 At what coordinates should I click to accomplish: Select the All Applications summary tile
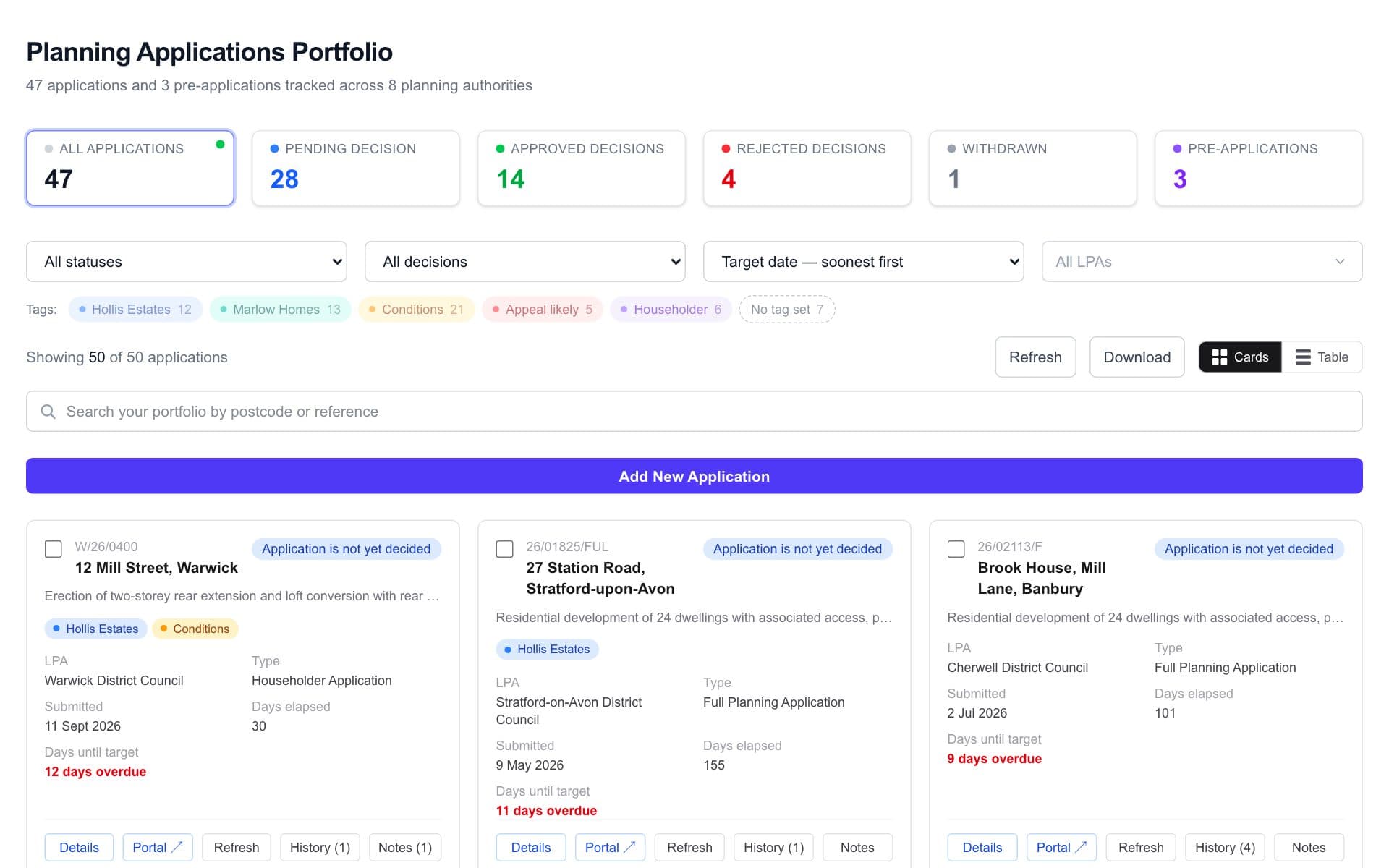point(130,168)
